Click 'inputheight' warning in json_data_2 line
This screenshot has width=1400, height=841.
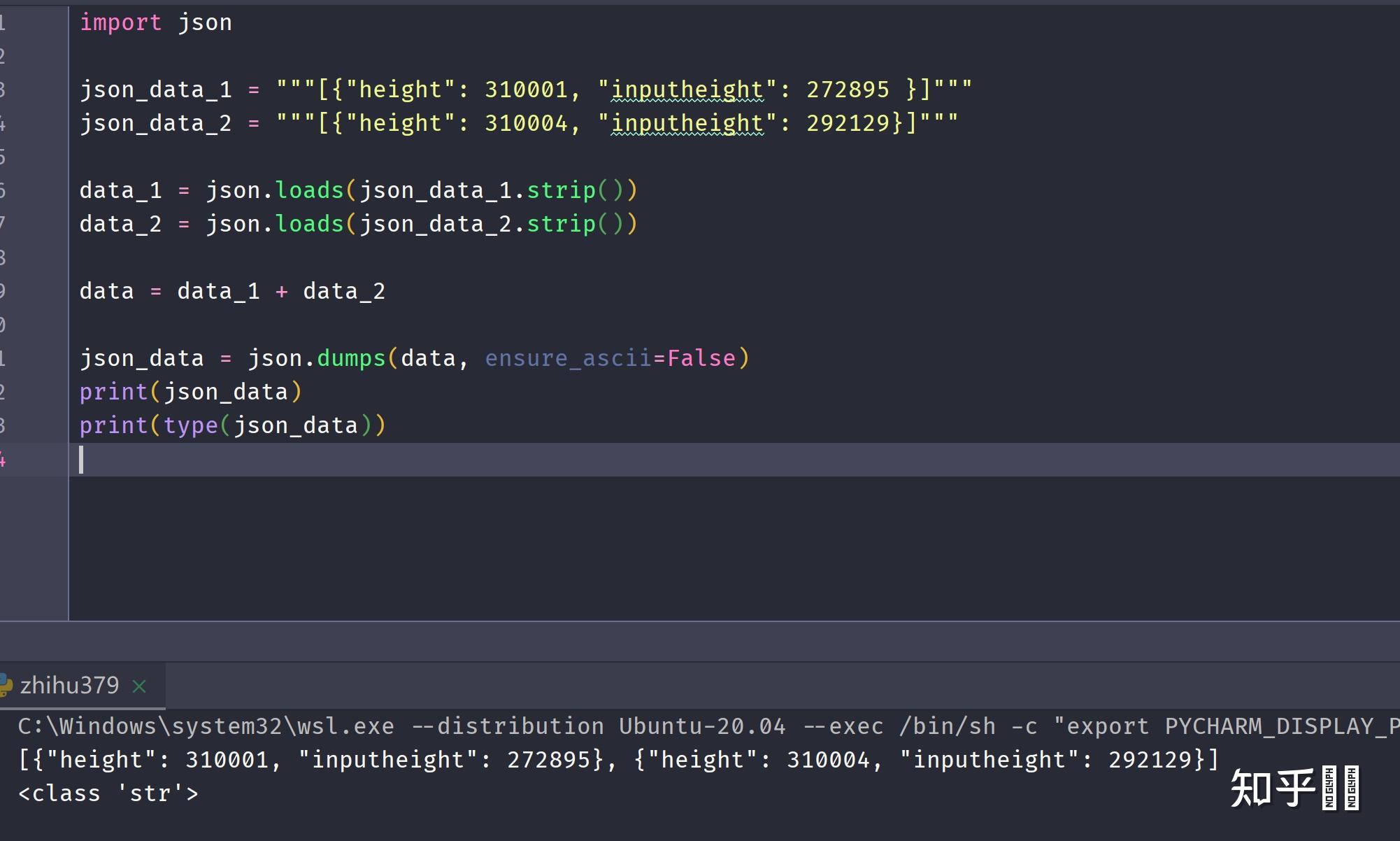pos(687,123)
